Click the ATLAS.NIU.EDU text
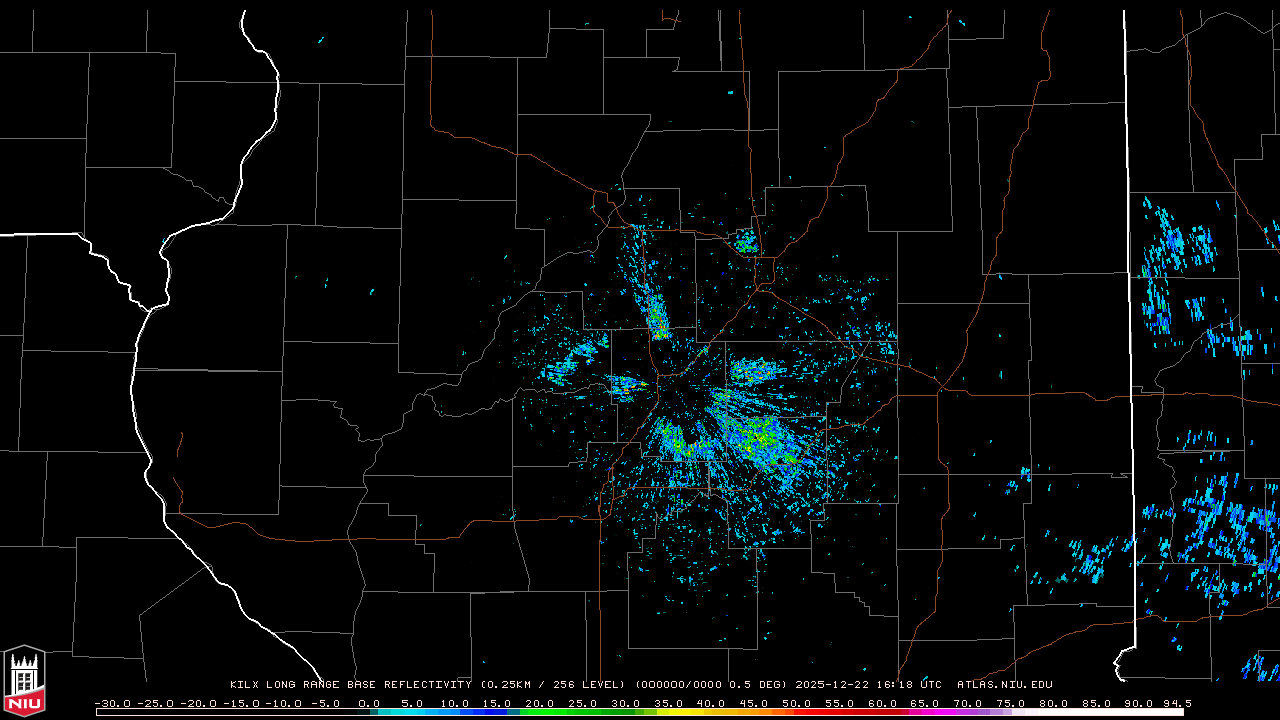This screenshot has width=1280, height=720. pos(1004,685)
